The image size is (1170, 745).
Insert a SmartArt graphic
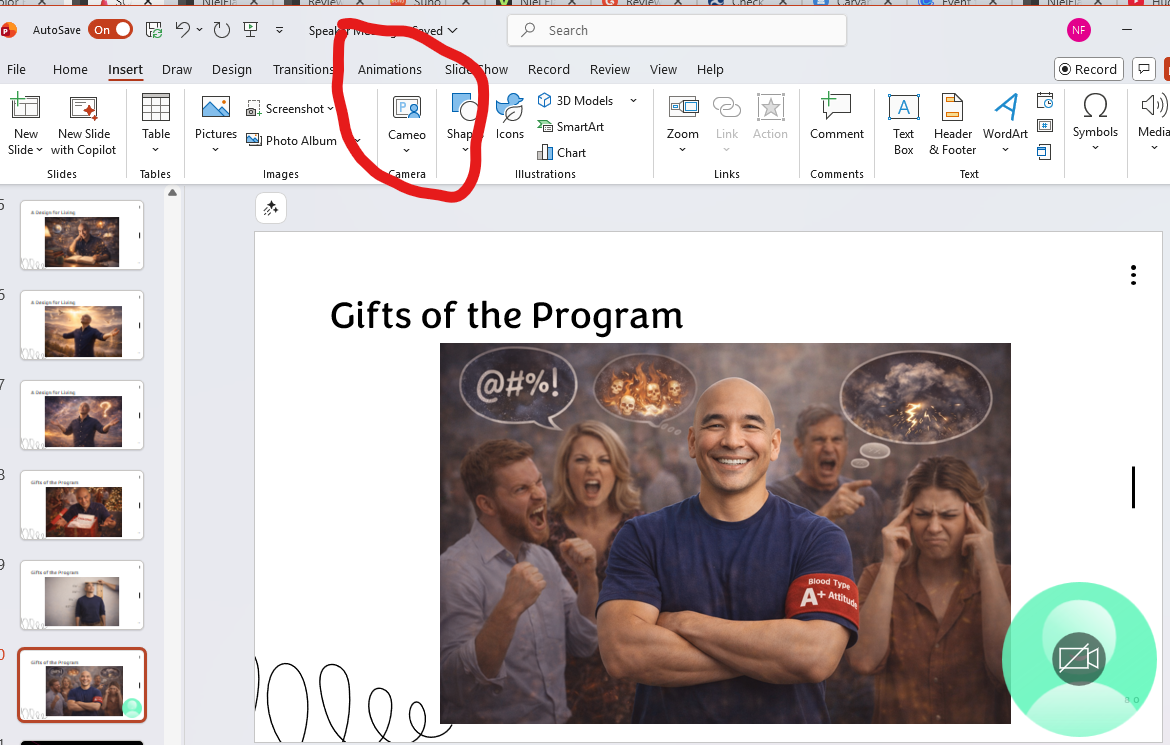(x=571, y=126)
